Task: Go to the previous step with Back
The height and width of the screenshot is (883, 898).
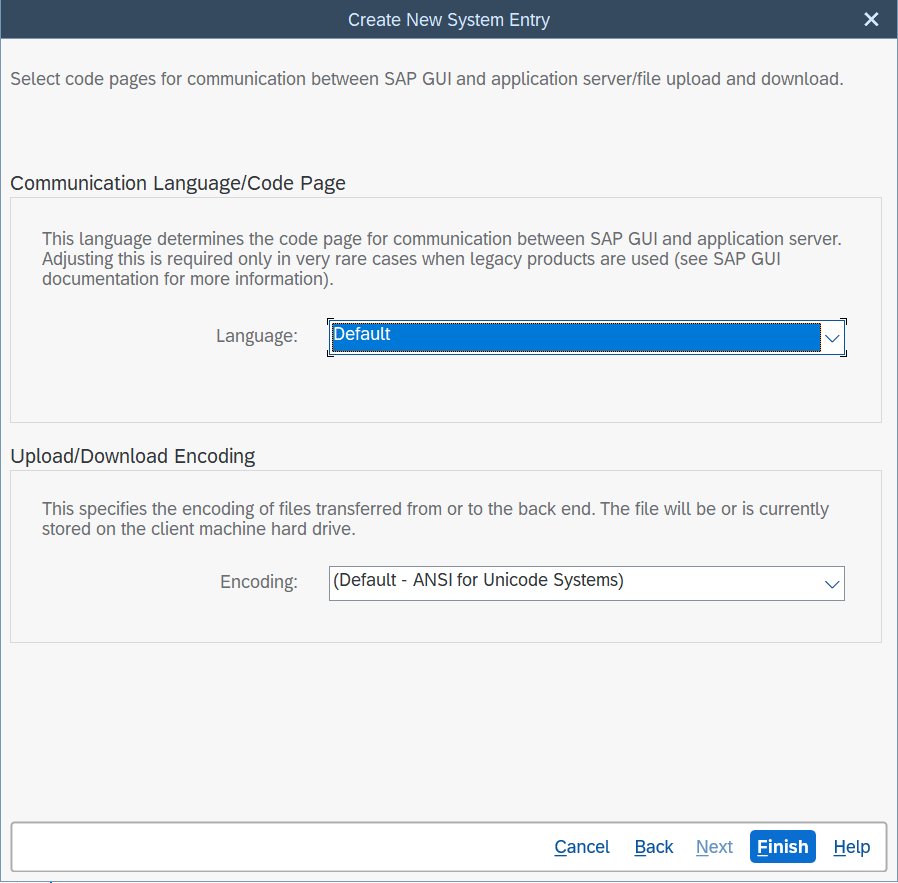Action: 654,847
